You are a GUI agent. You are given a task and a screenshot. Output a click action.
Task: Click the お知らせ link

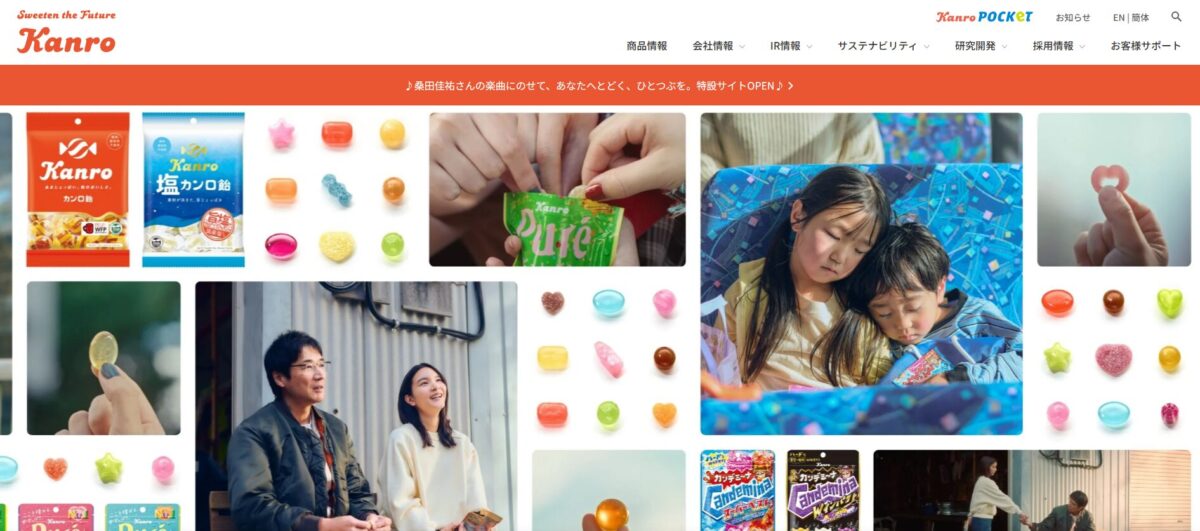click(x=1073, y=17)
